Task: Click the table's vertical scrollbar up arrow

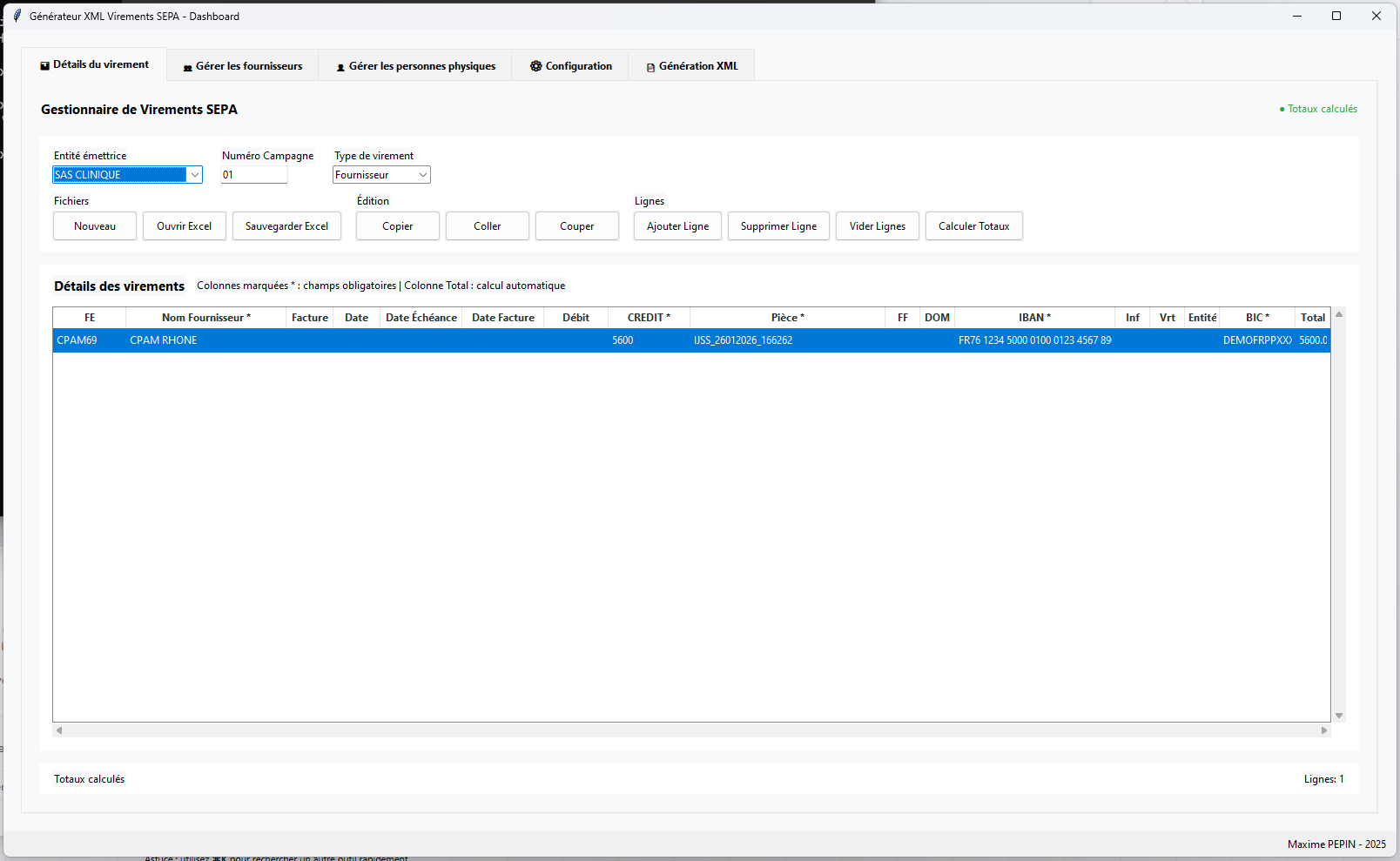Action: (x=1339, y=314)
